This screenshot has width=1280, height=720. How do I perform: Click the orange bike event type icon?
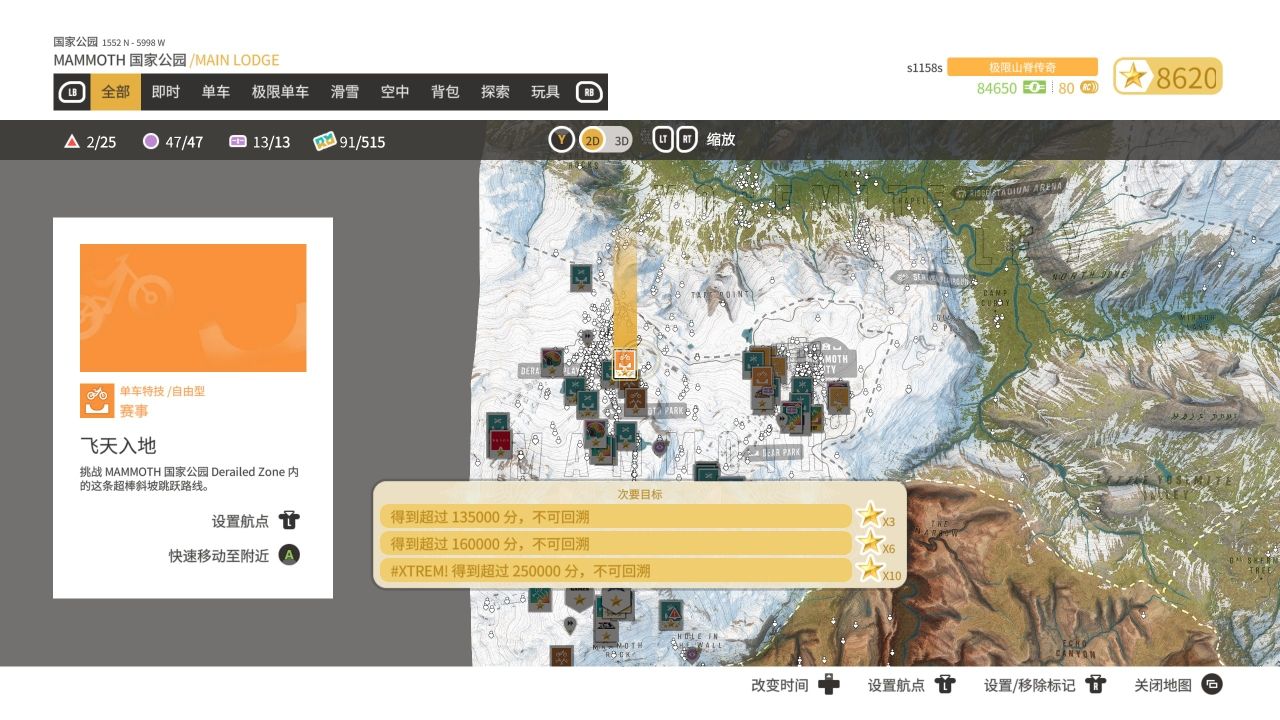click(x=97, y=400)
